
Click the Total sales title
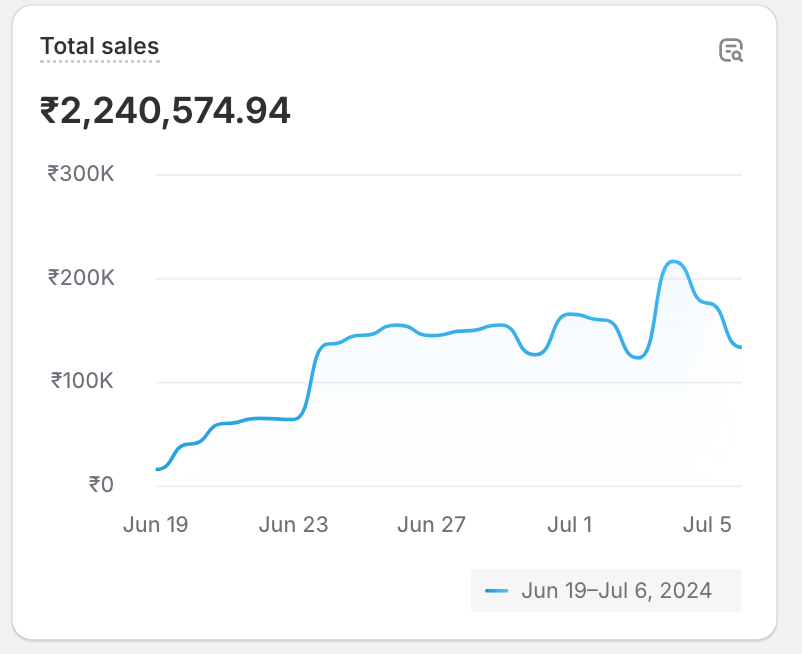coord(99,46)
